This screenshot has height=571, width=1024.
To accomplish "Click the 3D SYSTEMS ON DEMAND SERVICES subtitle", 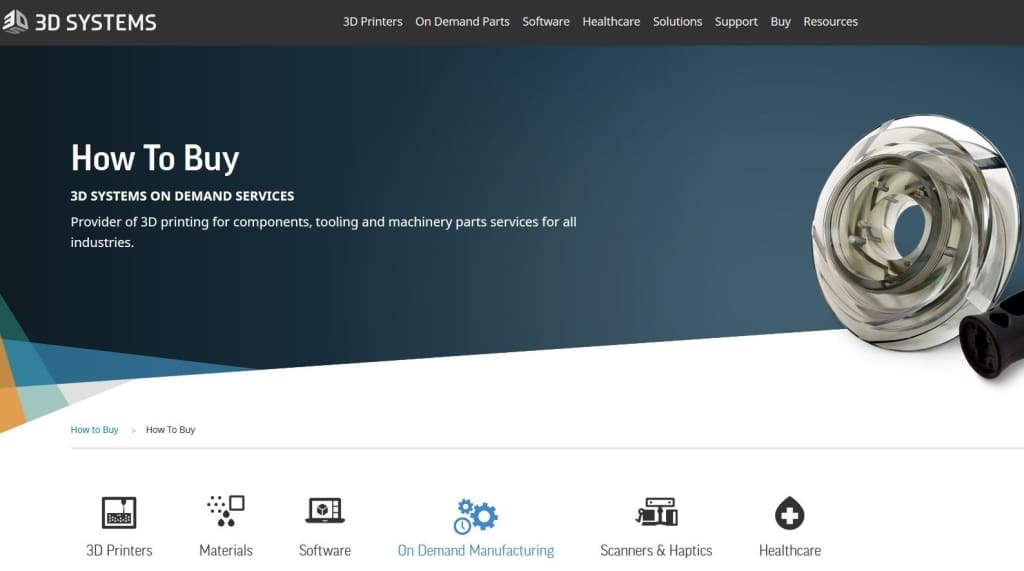I will [x=182, y=196].
